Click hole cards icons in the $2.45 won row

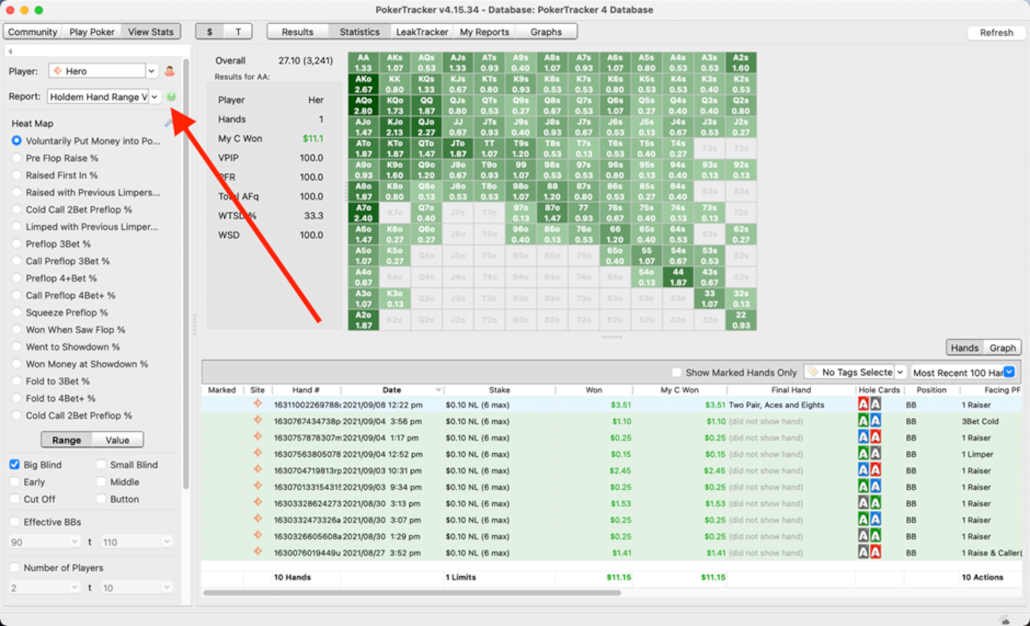869,470
